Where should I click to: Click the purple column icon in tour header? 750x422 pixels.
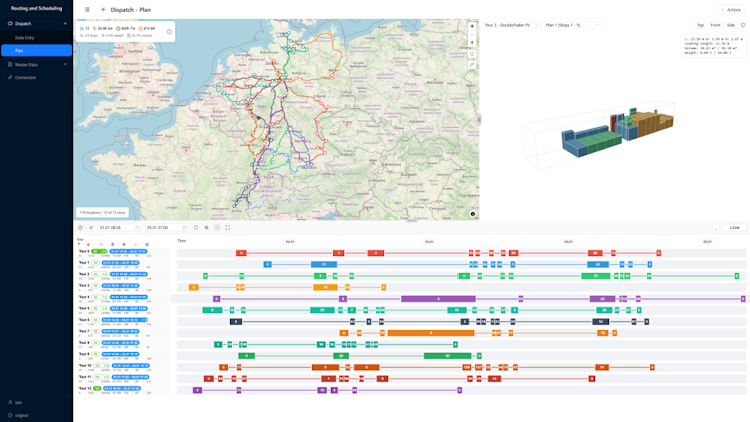(112, 244)
